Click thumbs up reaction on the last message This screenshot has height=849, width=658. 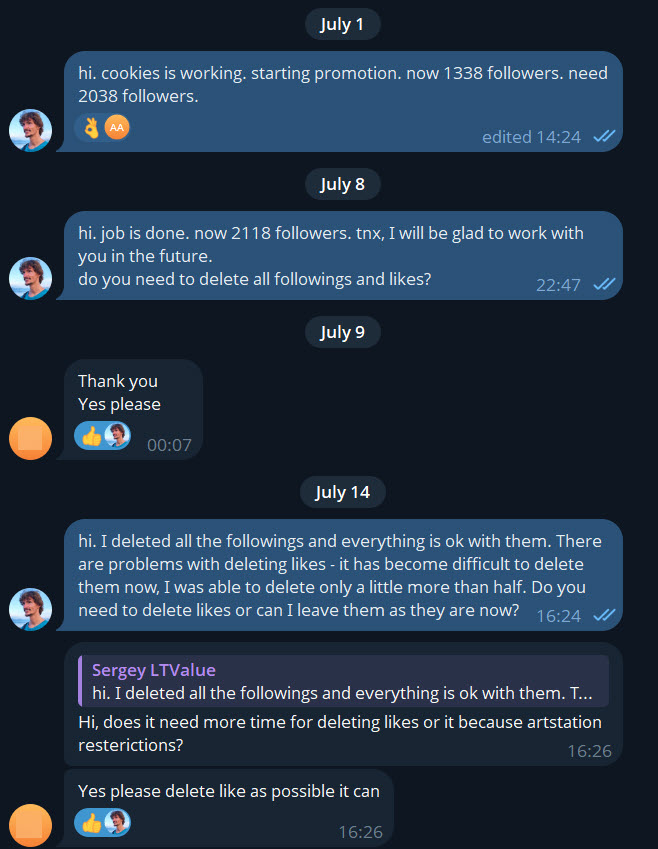pos(92,822)
